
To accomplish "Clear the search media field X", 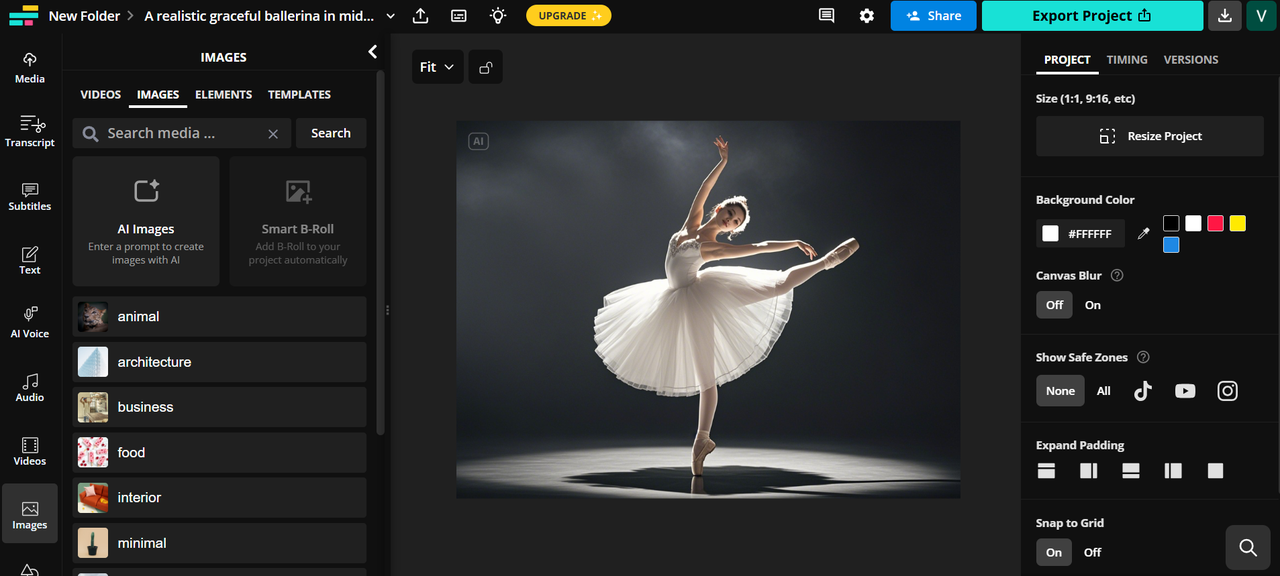I will point(273,134).
